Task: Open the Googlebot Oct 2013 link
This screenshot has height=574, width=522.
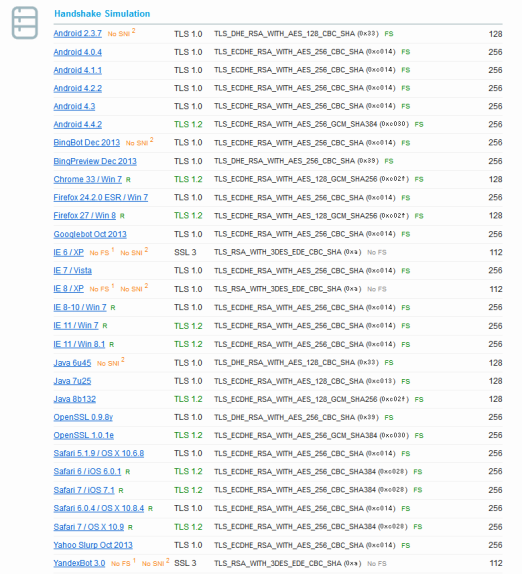Action: (90, 234)
